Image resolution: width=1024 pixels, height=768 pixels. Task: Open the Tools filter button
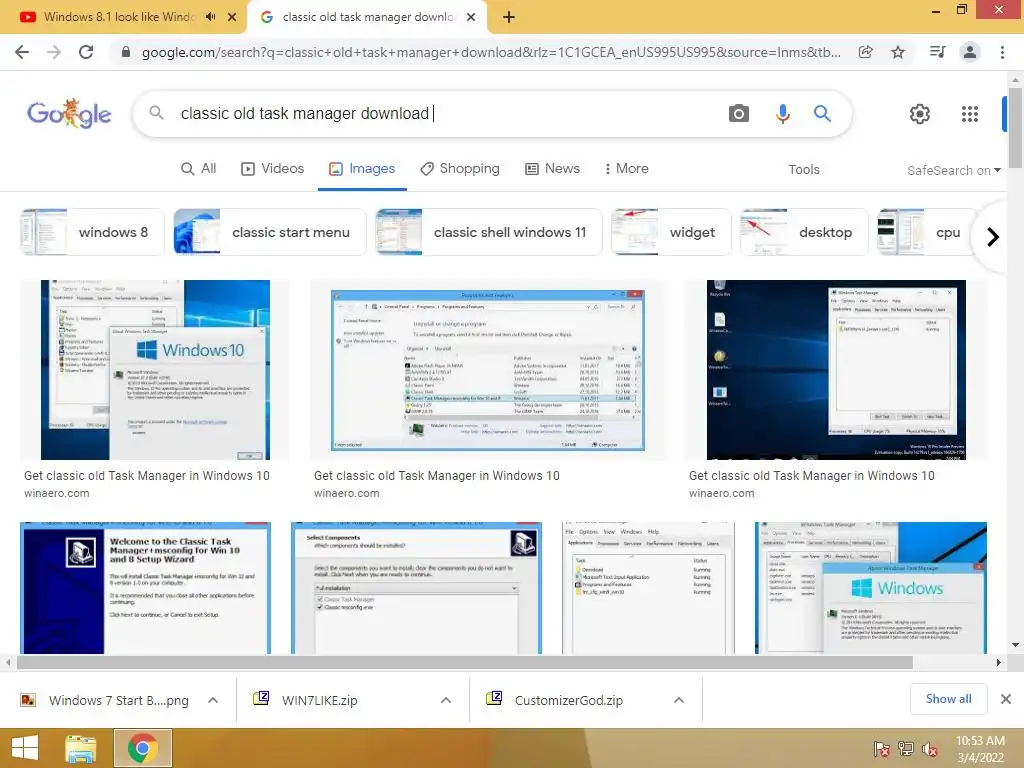pyautogui.click(x=803, y=170)
